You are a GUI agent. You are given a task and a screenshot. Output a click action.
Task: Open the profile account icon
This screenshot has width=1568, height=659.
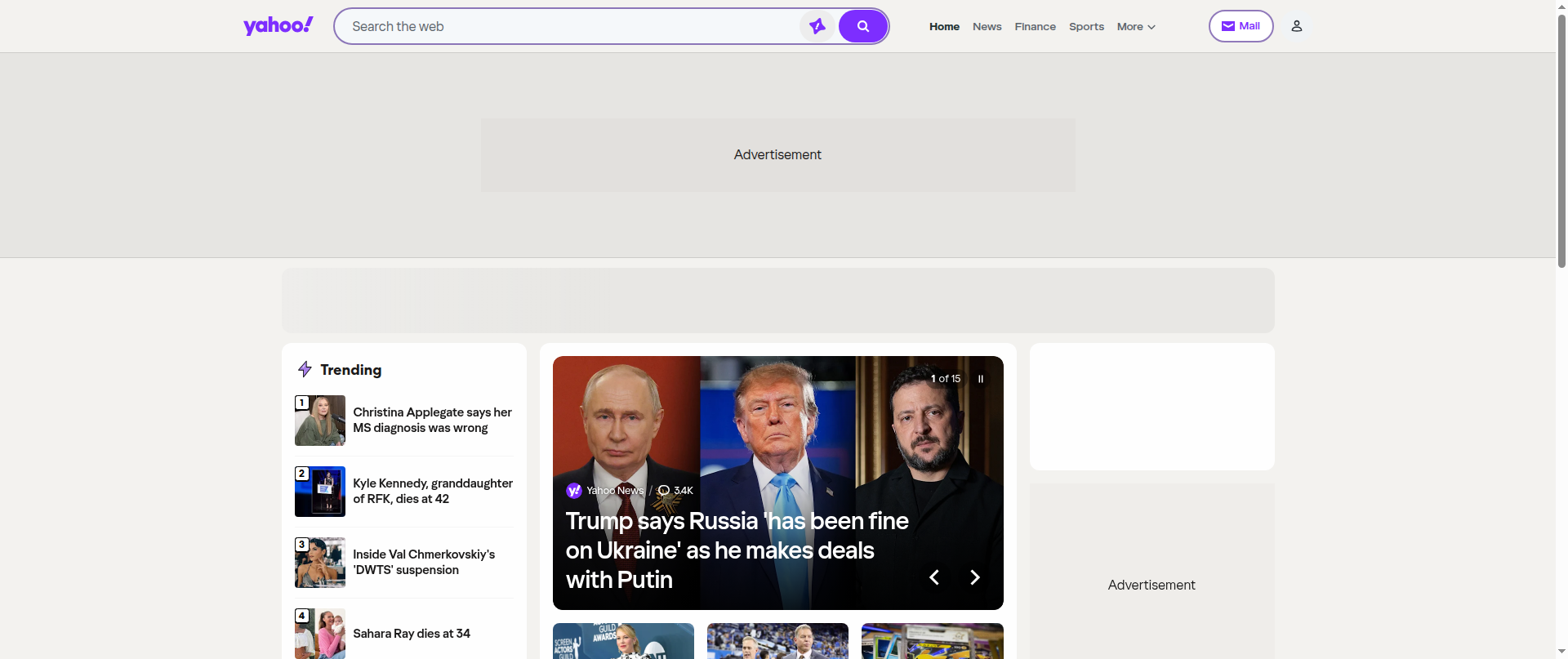tap(1296, 26)
